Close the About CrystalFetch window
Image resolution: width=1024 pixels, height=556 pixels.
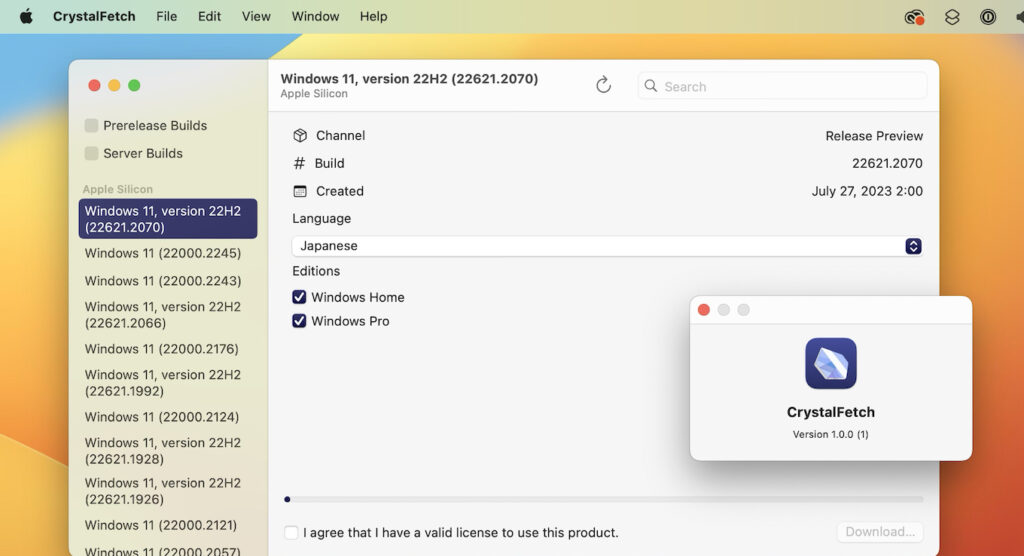(704, 310)
